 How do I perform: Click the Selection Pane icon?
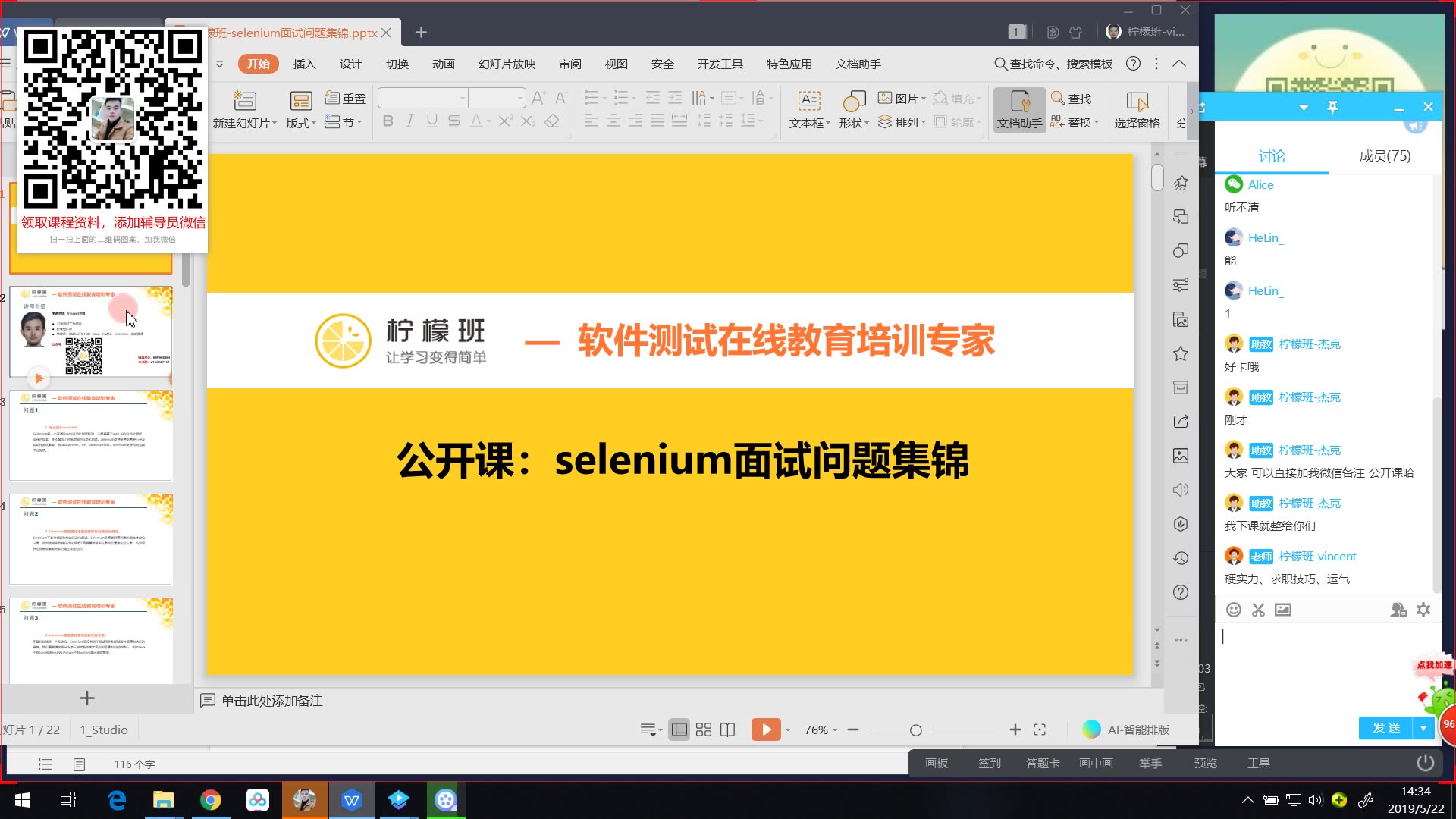(x=1137, y=101)
